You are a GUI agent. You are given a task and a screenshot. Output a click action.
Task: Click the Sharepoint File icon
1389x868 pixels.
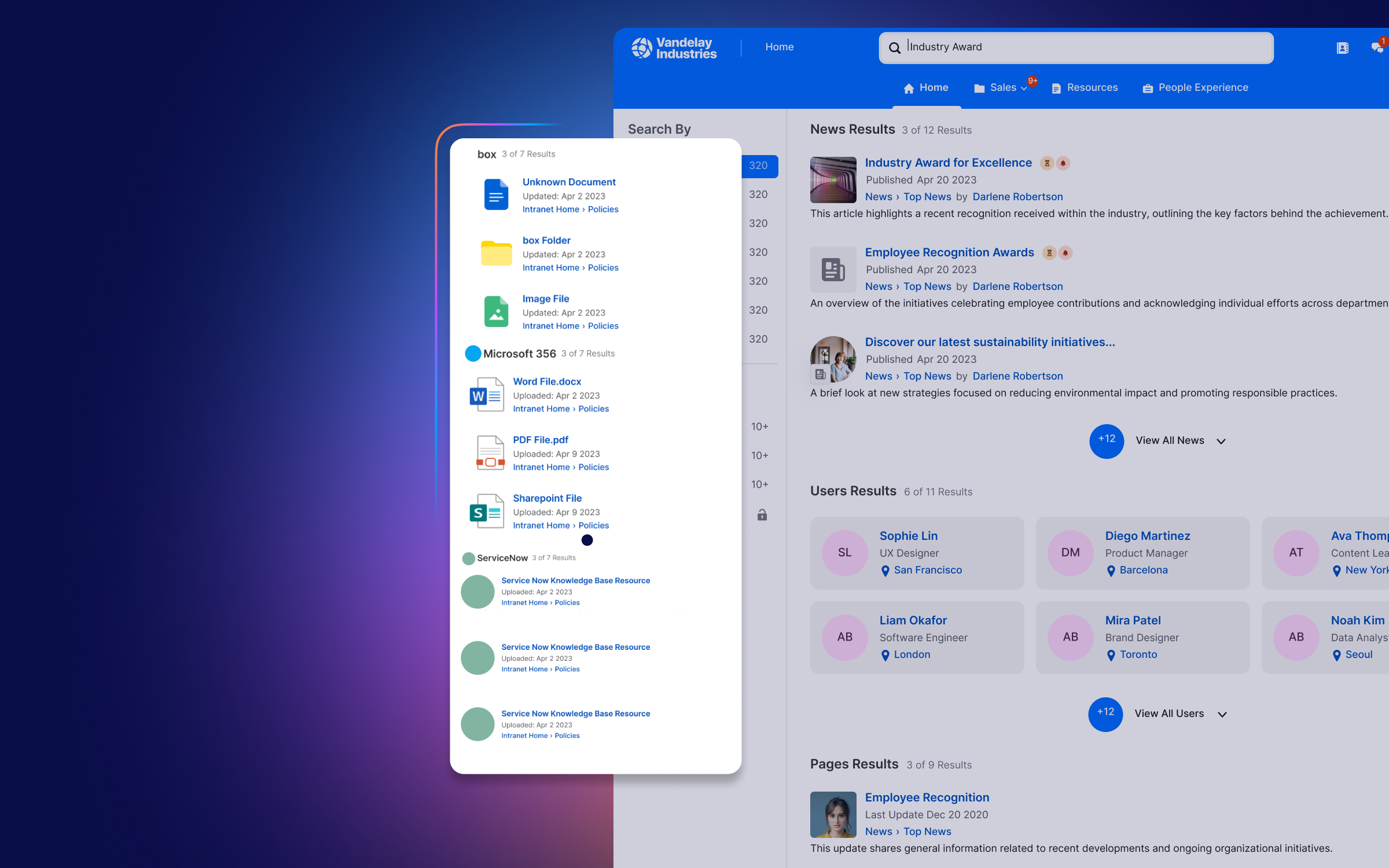coord(486,511)
